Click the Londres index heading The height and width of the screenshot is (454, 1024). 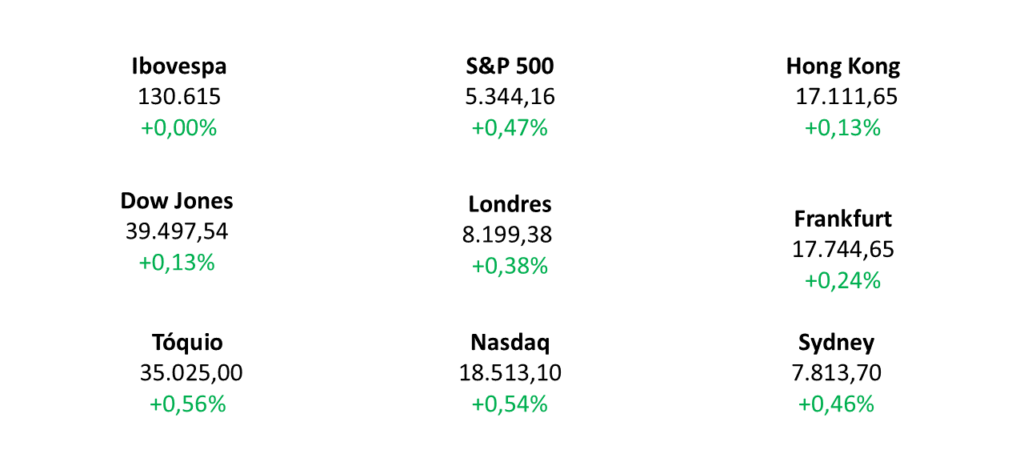(x=509, y=204)
